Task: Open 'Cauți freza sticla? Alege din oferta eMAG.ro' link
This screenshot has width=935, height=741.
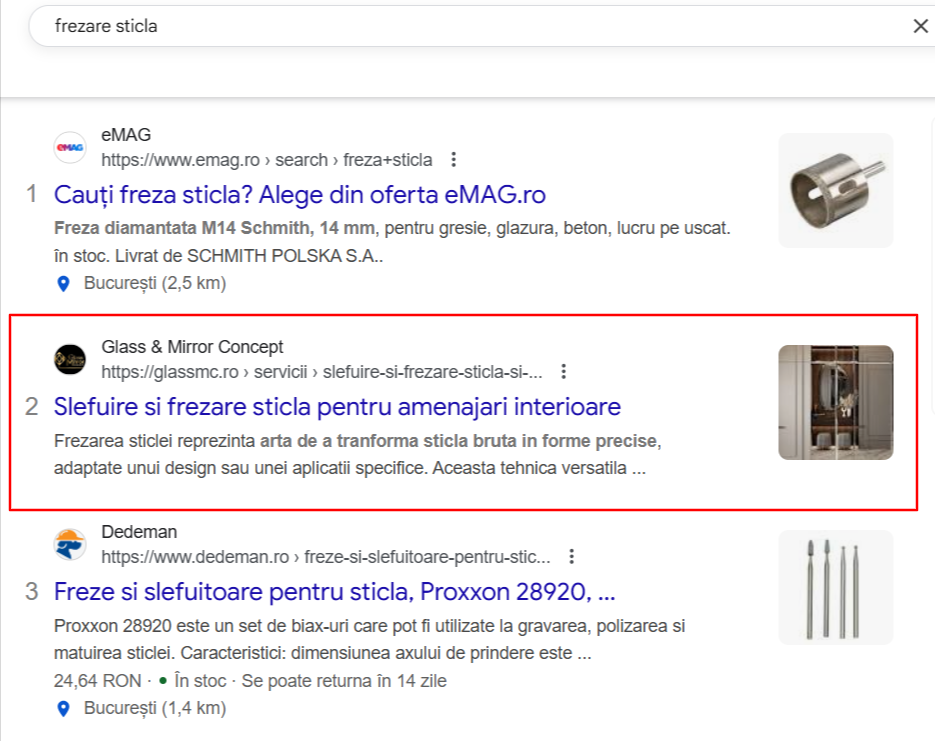Action: tap(299, 195)
